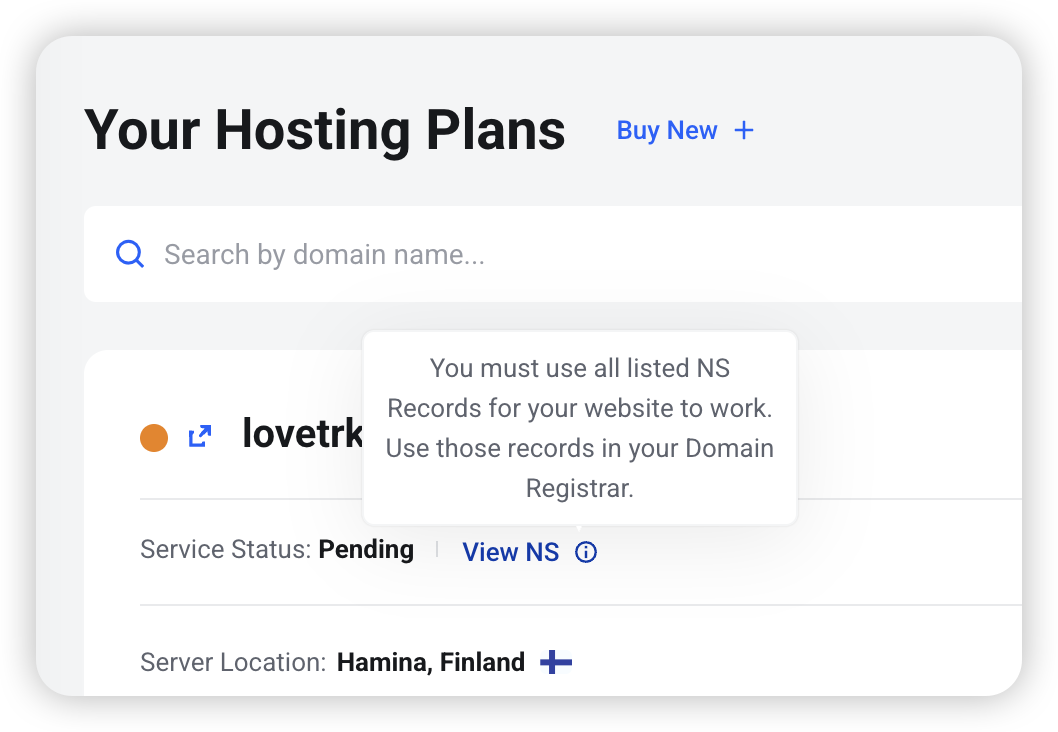Open the View NS link
This screenshot has height=732, width=1058.
point(511,552)
